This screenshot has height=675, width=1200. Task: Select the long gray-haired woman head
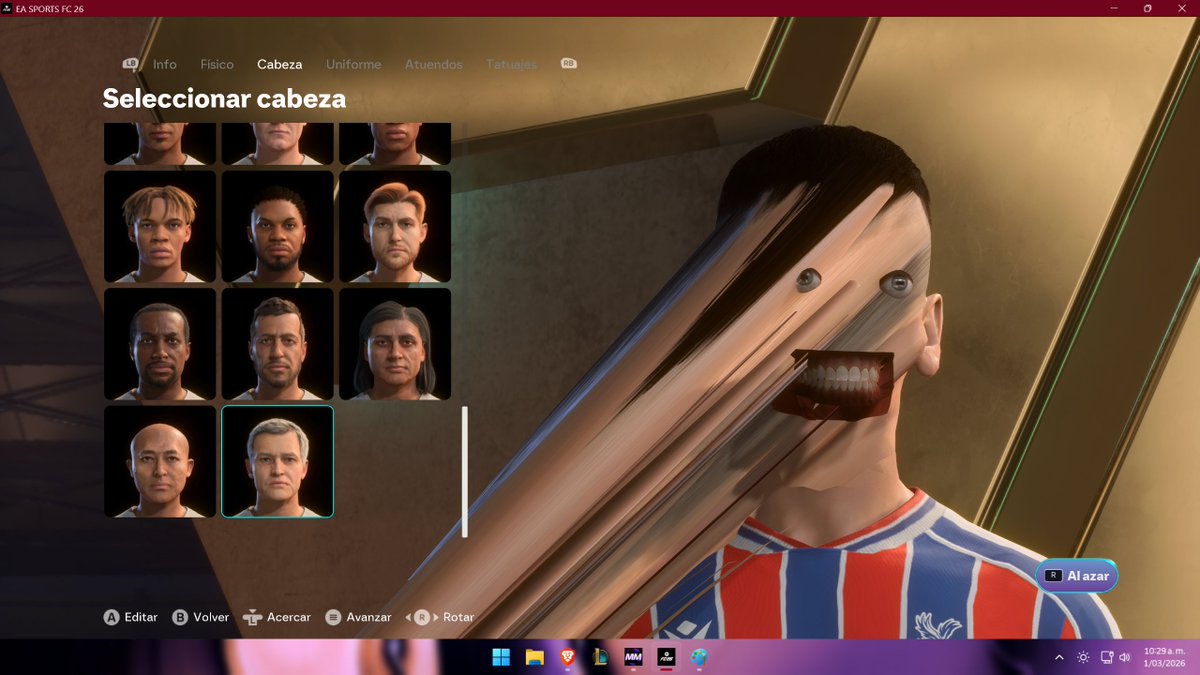(x=395, y=344)
